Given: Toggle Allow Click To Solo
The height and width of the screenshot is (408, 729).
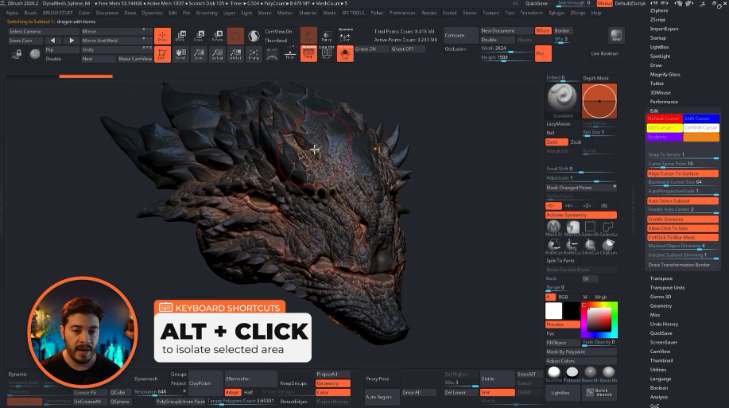Looking at the screenshot, I should (x=683, y=228).
